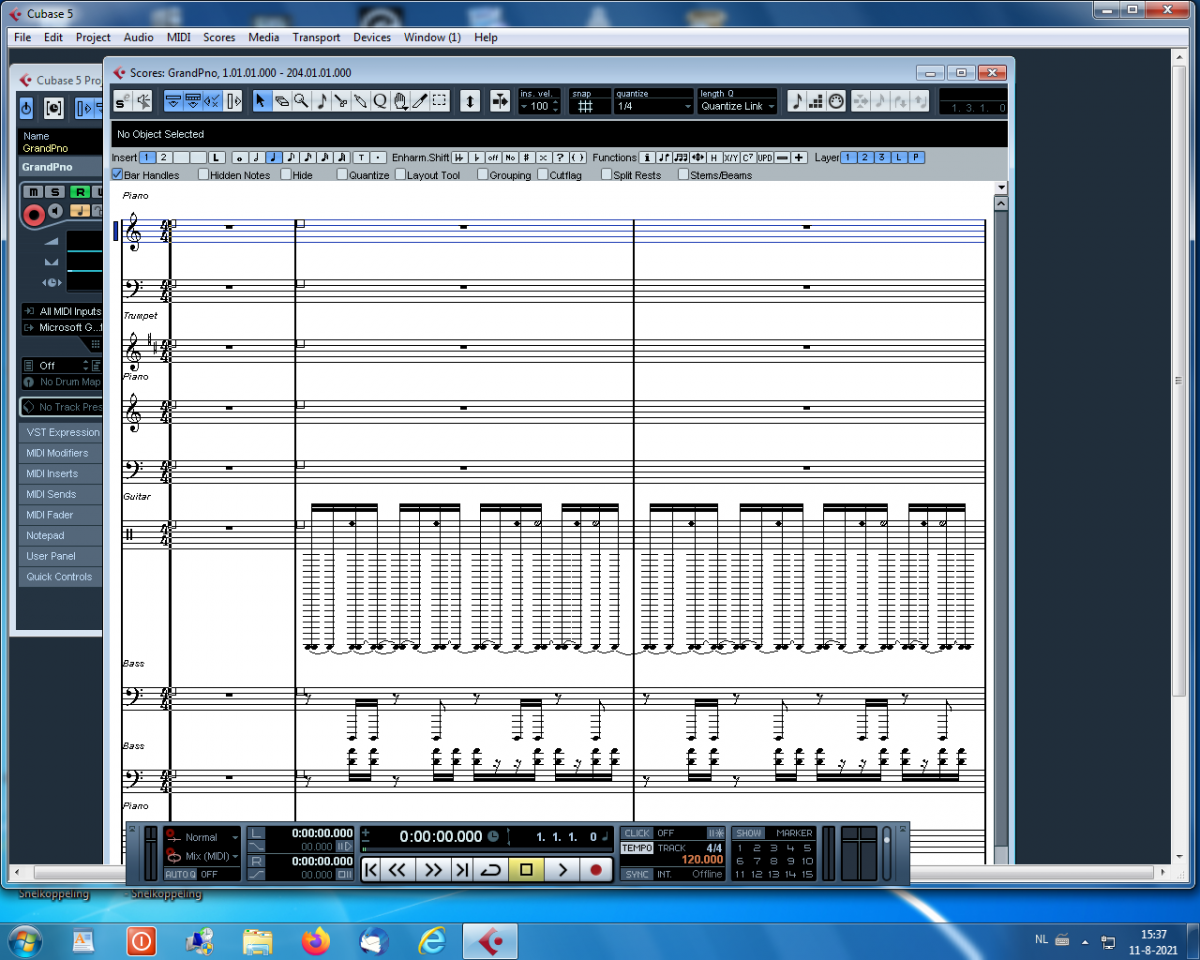Expand the VST Expression inspector section
This screenshot has height=960, width=1200.
coord(61,432)
